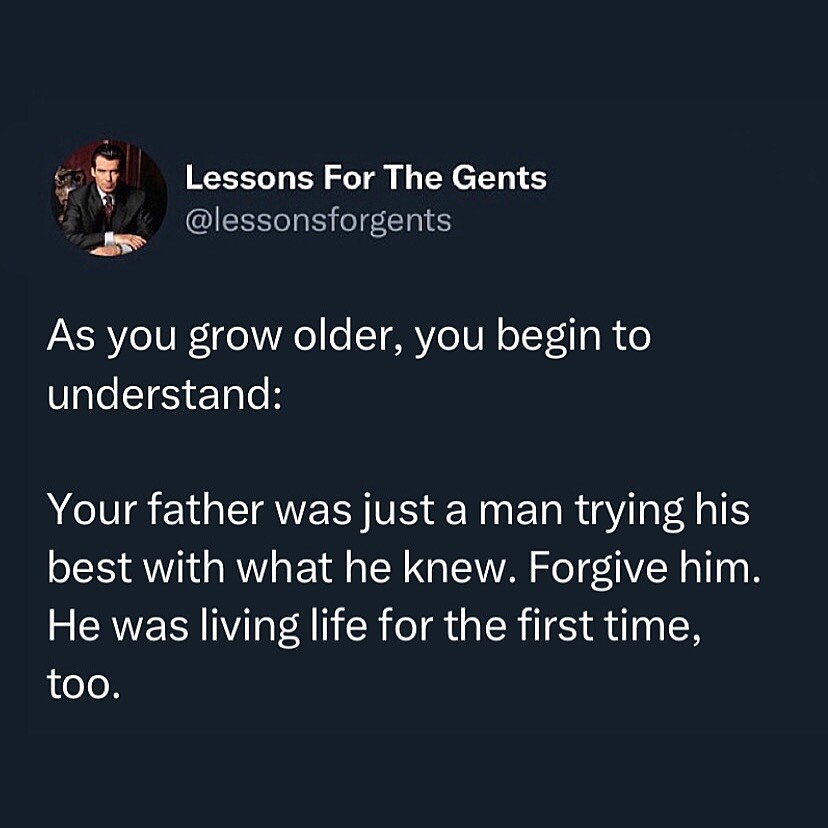
Task: Click the phrase "Forgive him."
Action: click(x=644, y=569)
